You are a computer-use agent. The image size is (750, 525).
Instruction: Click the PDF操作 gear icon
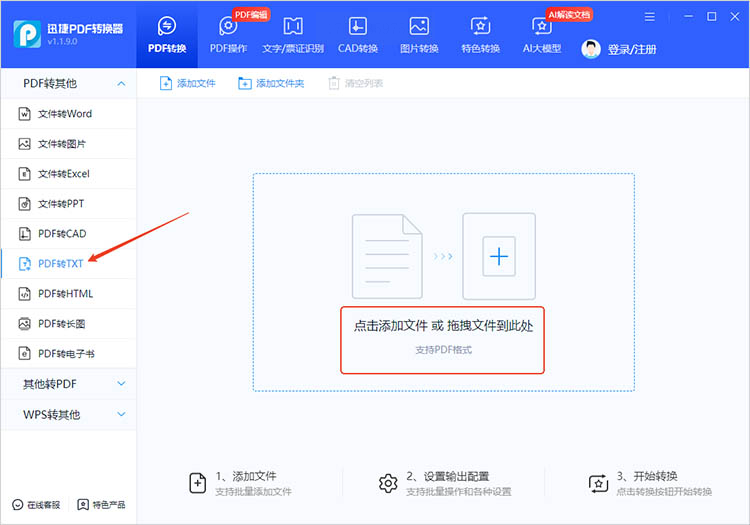click(x=228, y=26)
